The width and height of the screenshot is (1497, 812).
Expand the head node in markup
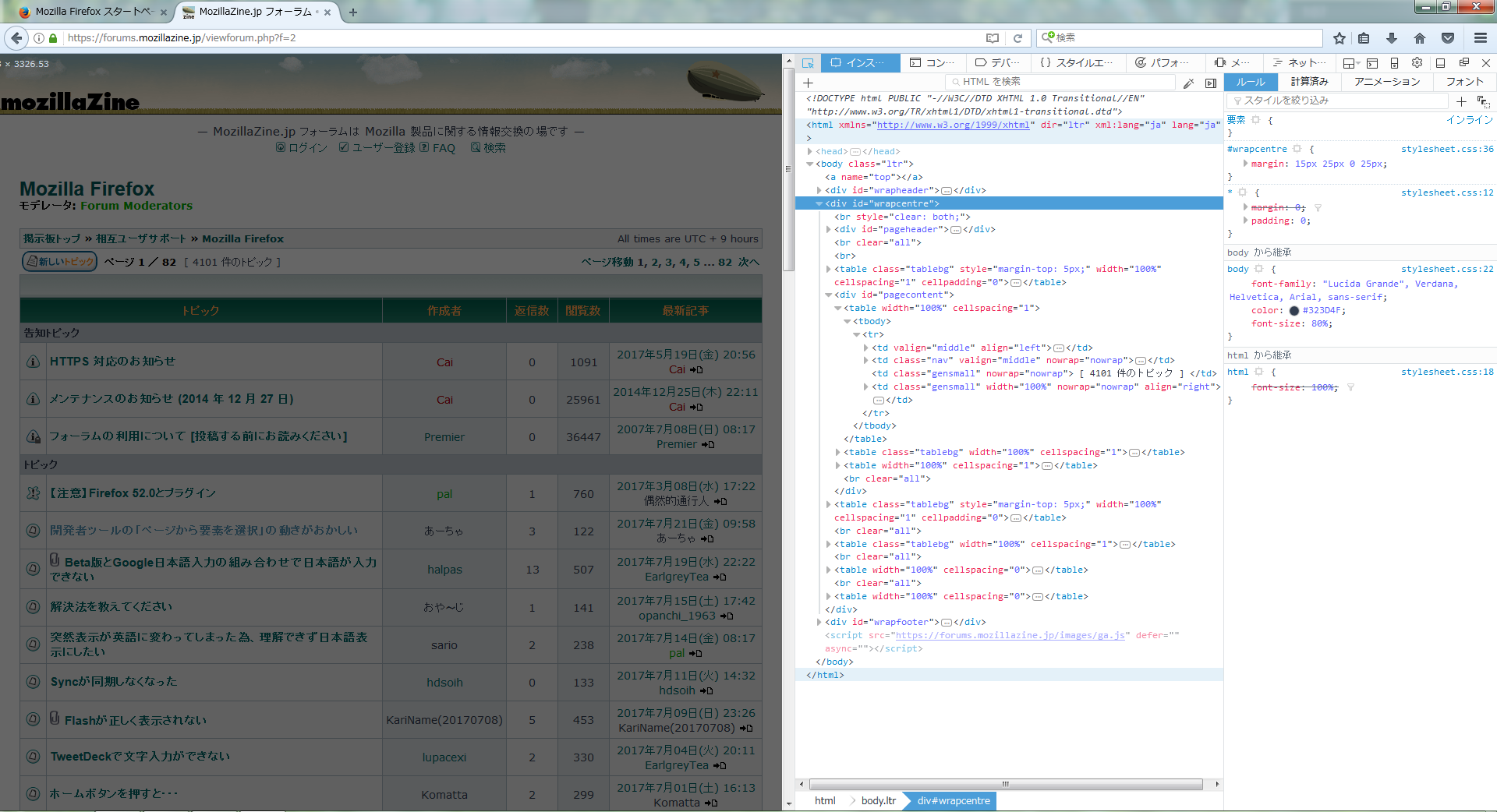[810, 151]
